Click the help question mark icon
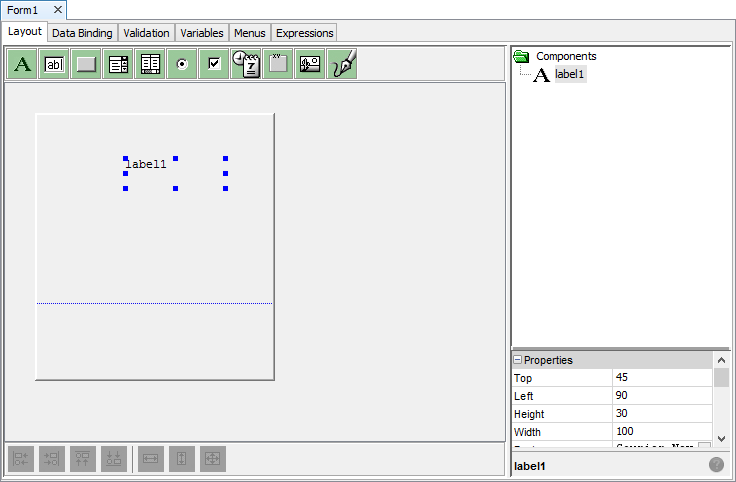 (x=716, y=465)
